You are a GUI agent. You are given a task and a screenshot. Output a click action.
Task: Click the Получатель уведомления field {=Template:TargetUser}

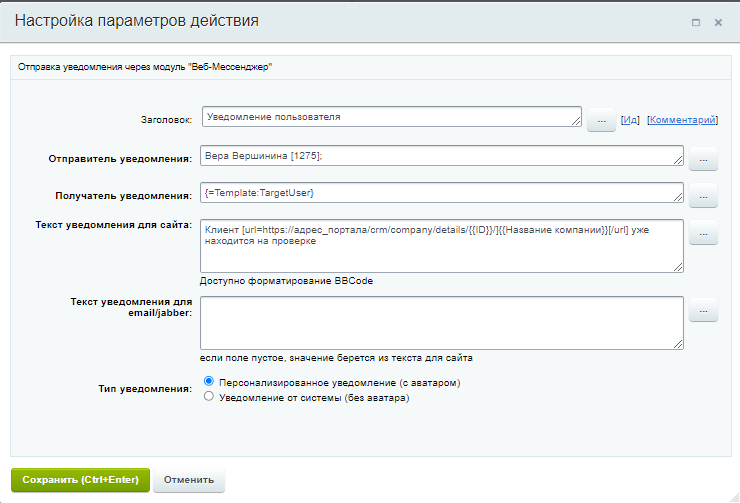click(x=442, y=193)
